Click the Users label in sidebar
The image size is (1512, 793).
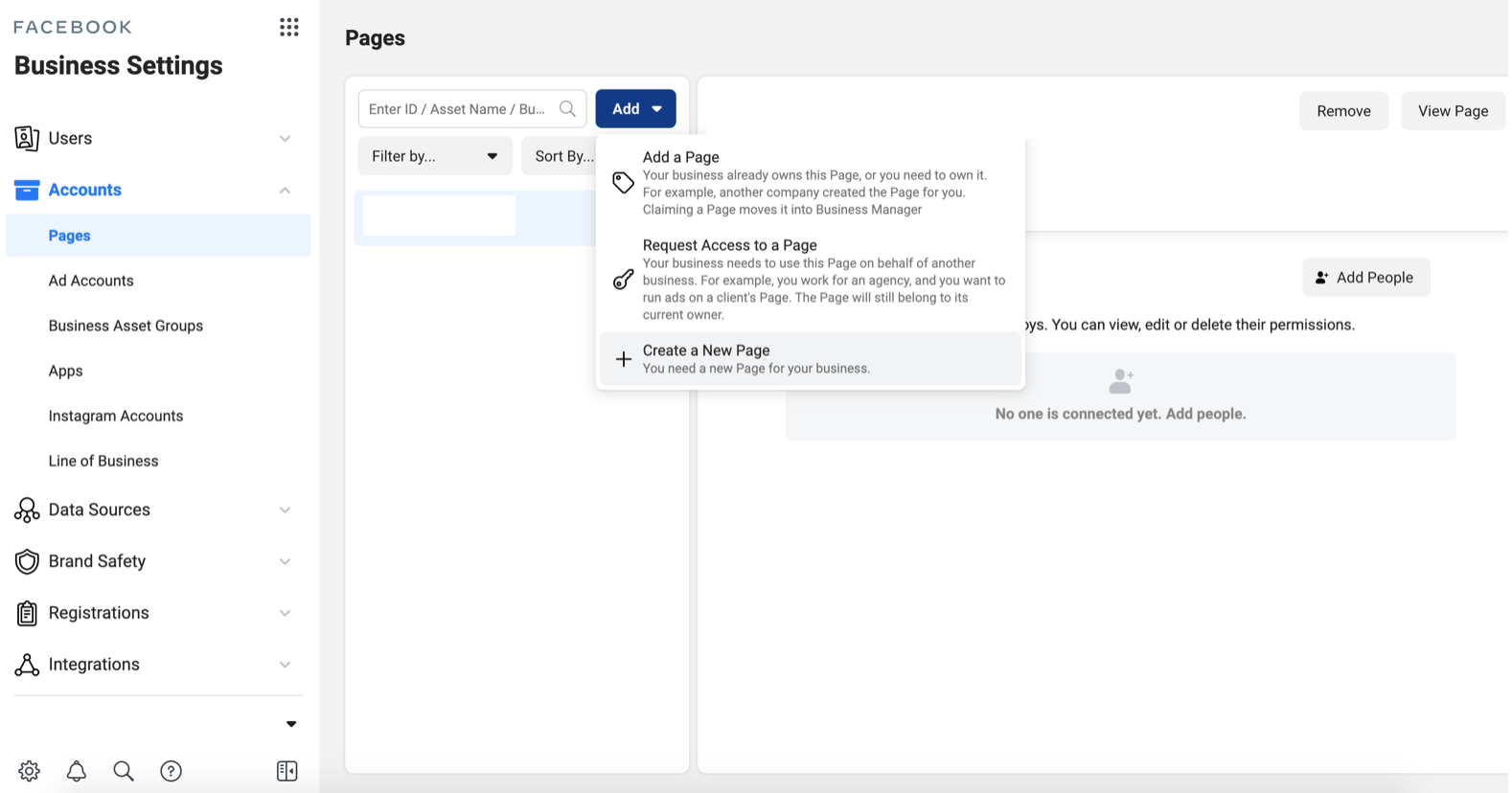click(x=70, y=138)
